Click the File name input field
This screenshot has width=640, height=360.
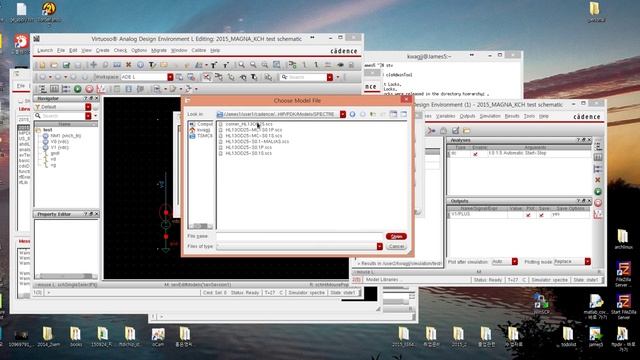point(299,236)
